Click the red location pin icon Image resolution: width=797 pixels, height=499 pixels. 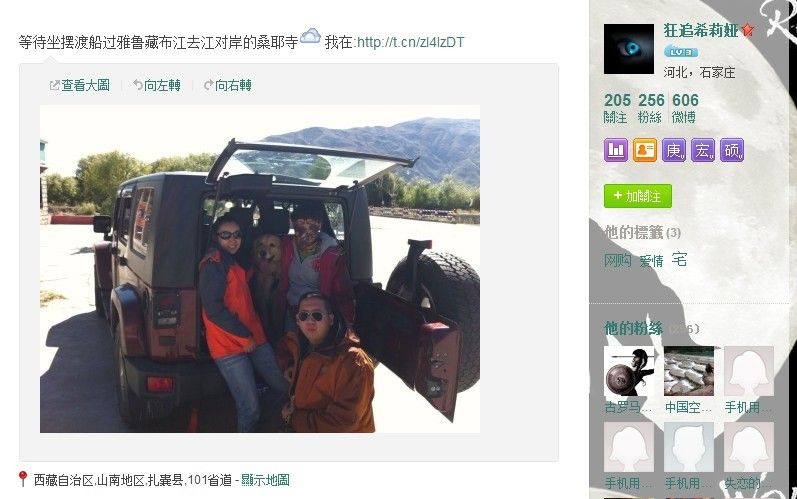[x=22, y=479]
